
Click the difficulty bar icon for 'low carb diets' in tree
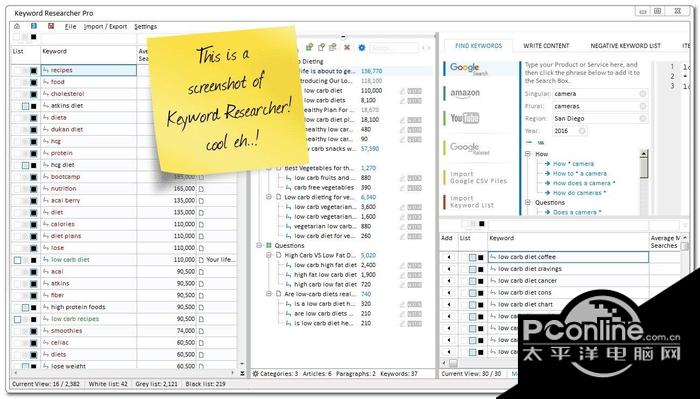414,101
